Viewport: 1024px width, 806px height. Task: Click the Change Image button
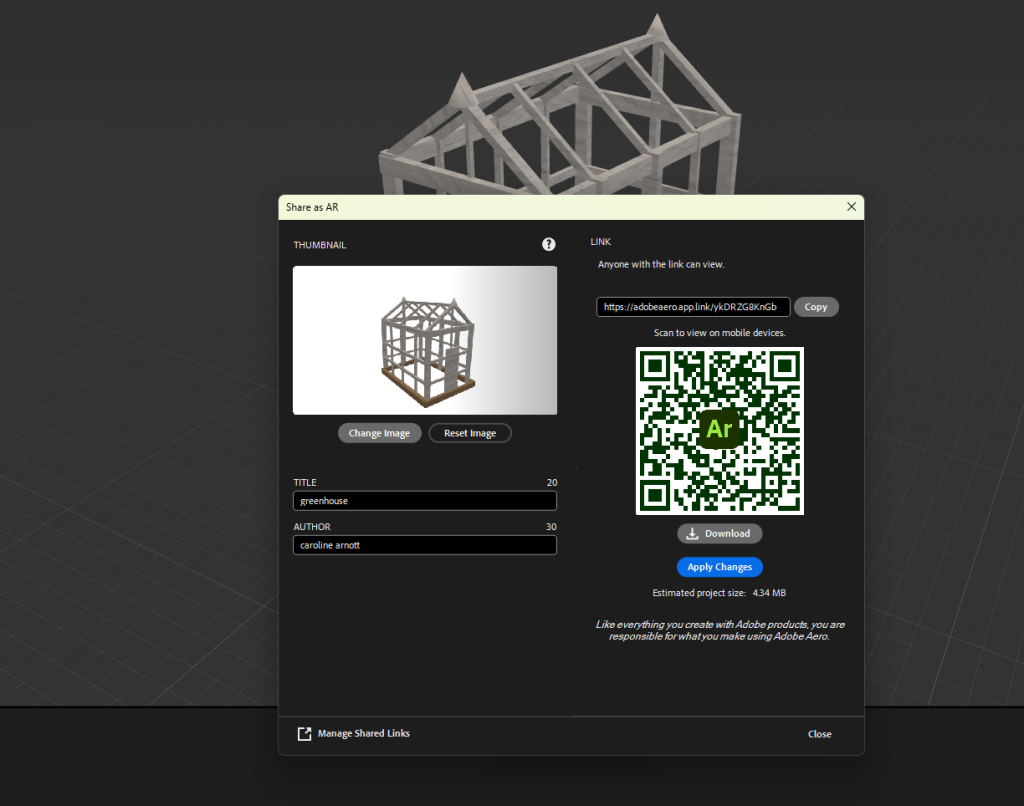coord(379,433)
